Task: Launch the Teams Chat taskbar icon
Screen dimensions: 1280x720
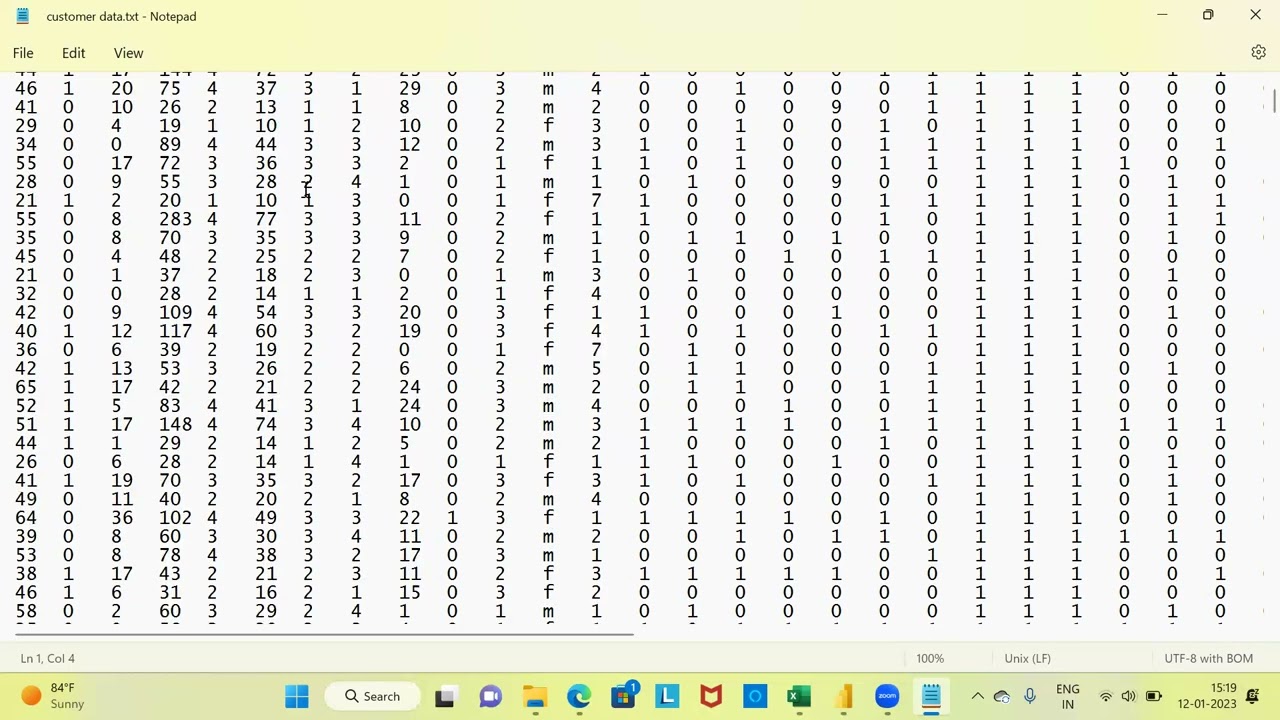Action: pyautogui.click(x=490, y=696)
